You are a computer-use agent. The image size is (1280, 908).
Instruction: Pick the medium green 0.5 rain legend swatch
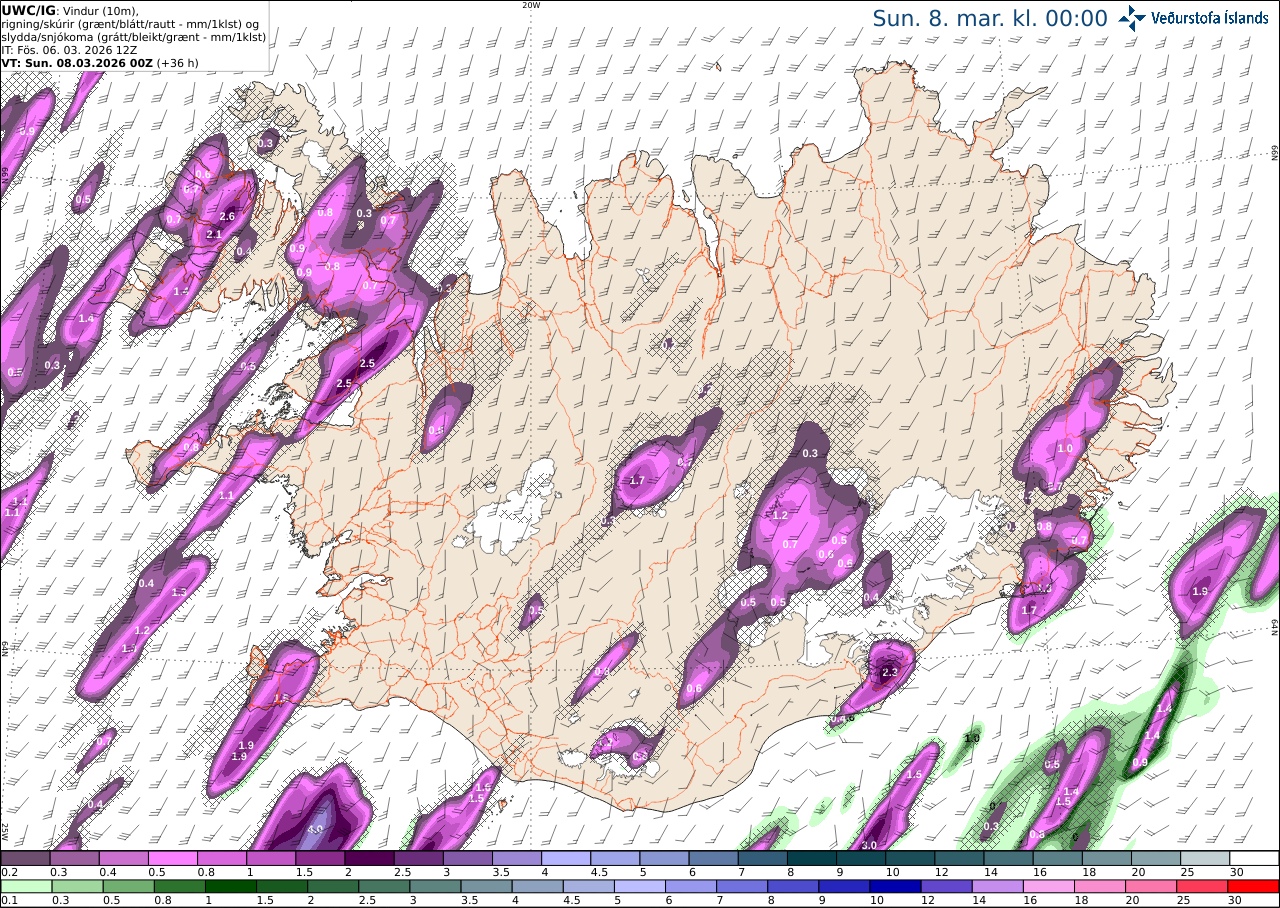pyautogui.click(x=128, y=886)
